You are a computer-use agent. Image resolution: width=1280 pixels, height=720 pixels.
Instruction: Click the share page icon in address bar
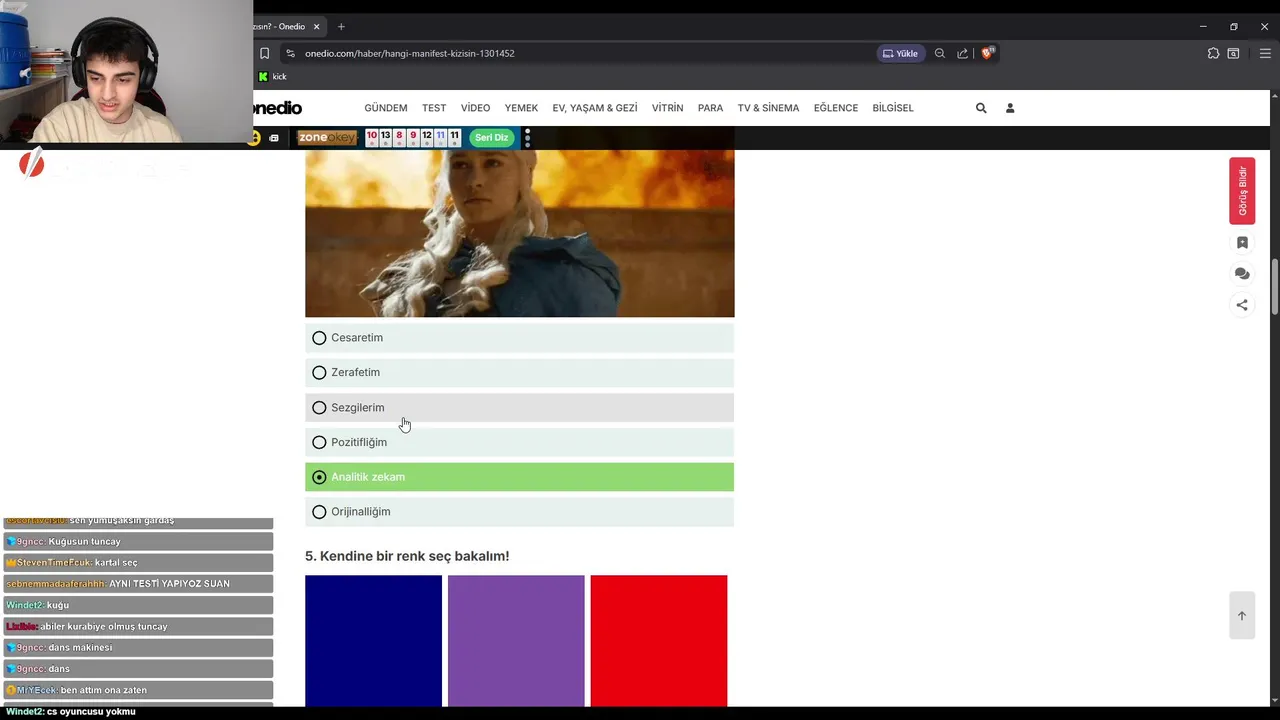click(x=963, y=53)
